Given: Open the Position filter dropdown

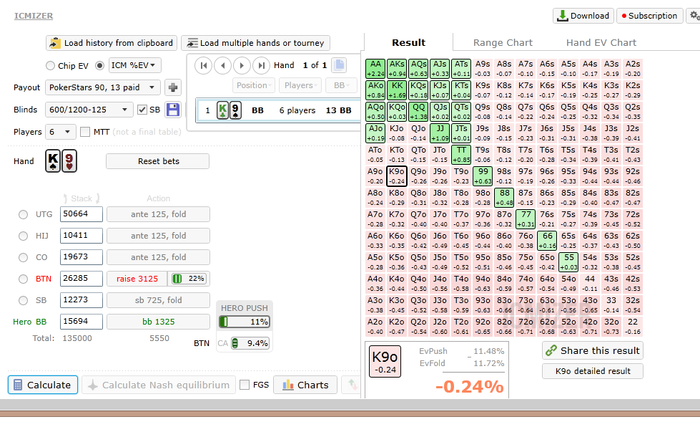Looking at the screenshot, I should (254, 85).
